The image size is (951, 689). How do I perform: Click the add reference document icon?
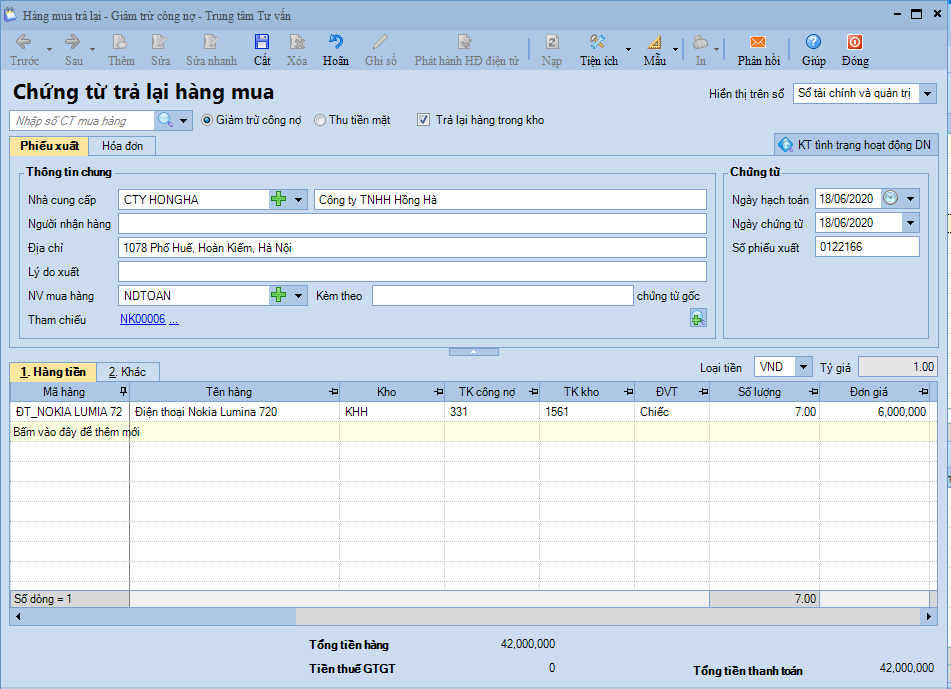point(698,318)
